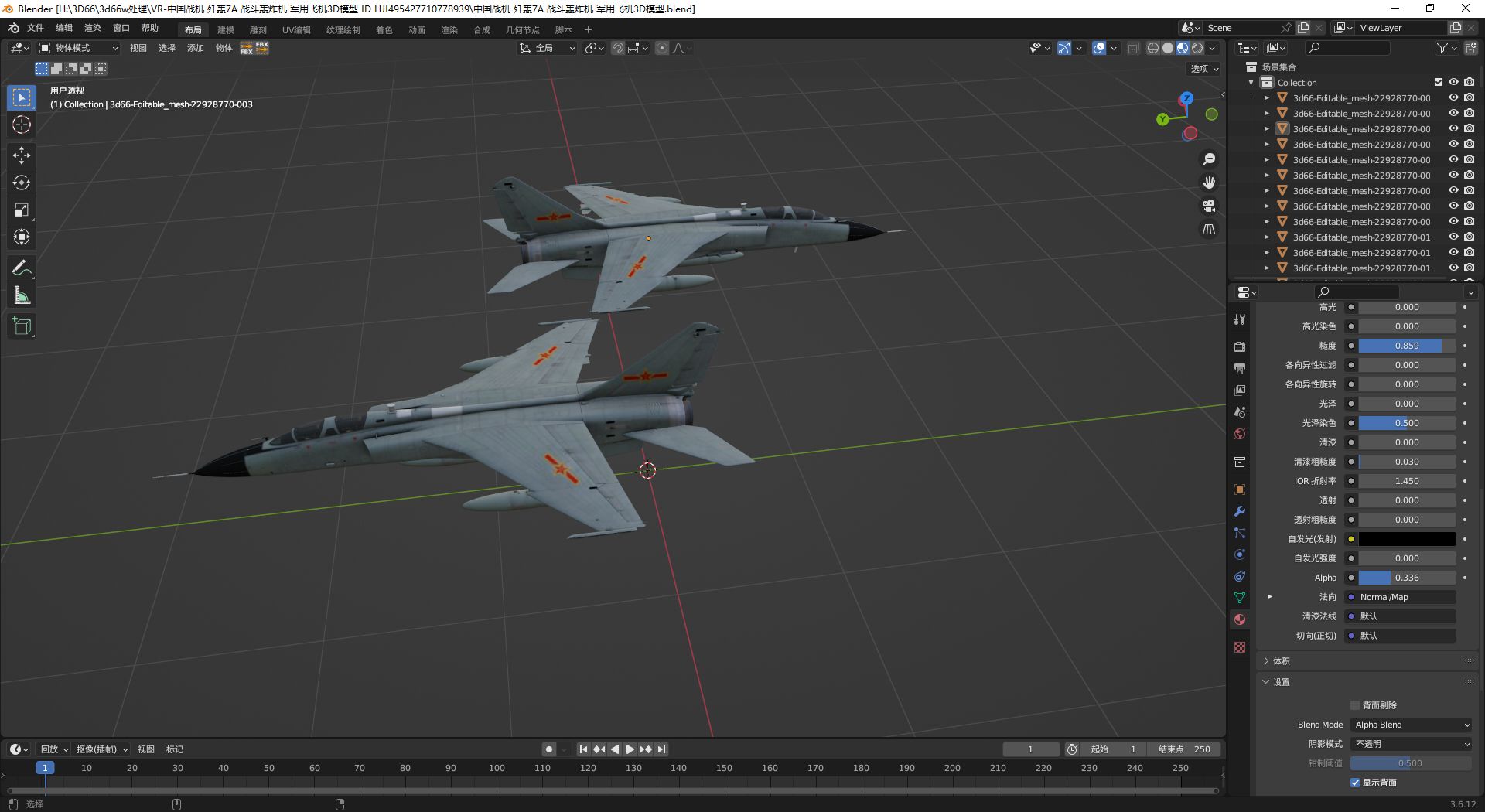Switch to solid viewport shading

(x=1168, y=48)
